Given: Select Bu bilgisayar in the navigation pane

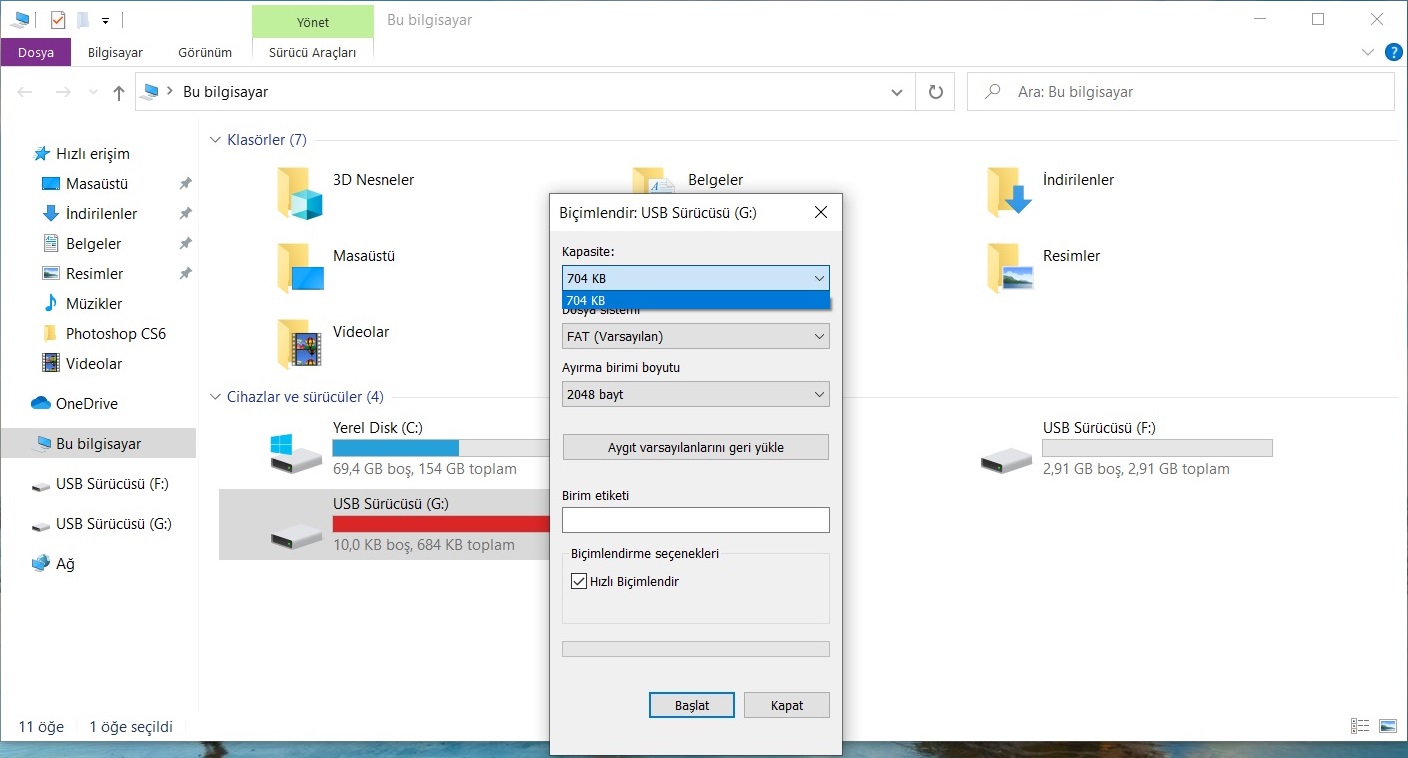Looking at the screenshot, I should coord(98,444).
